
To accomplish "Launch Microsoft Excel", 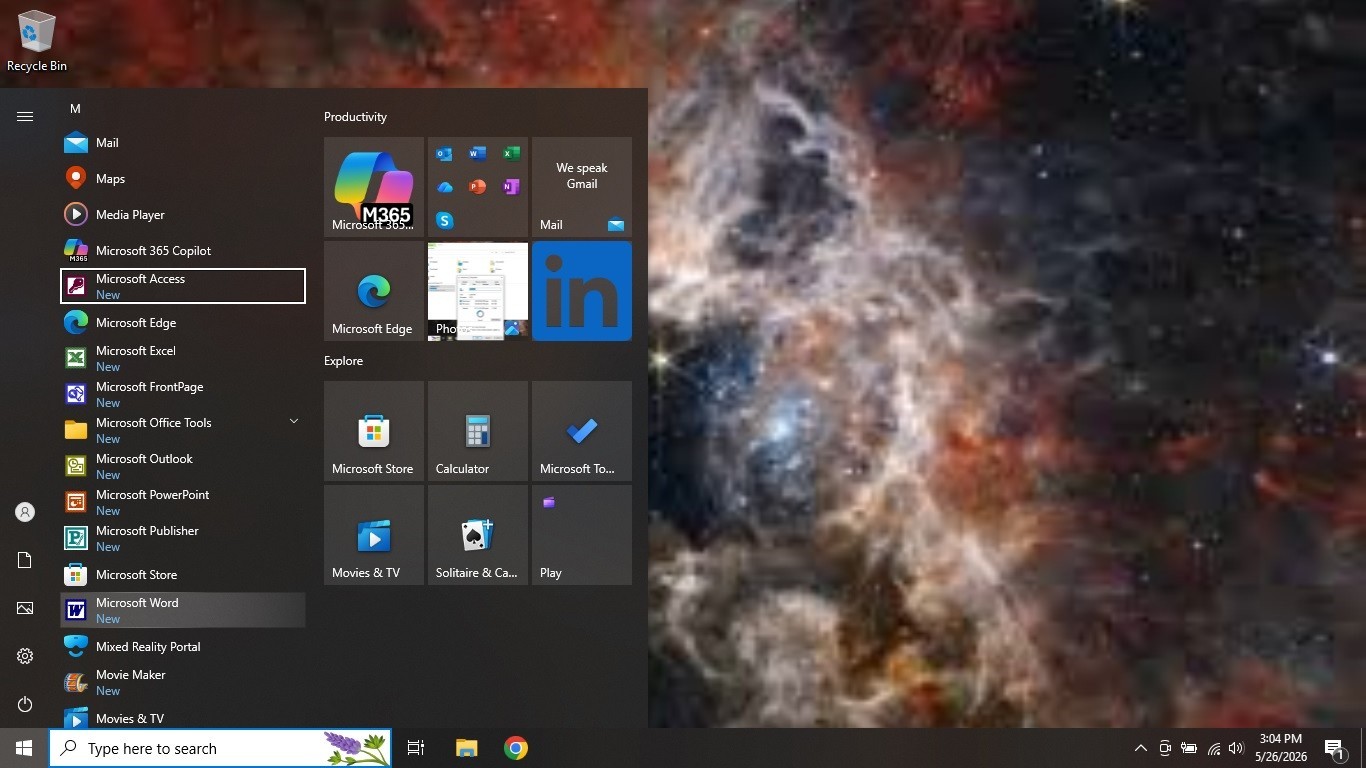I will [183, 359].
